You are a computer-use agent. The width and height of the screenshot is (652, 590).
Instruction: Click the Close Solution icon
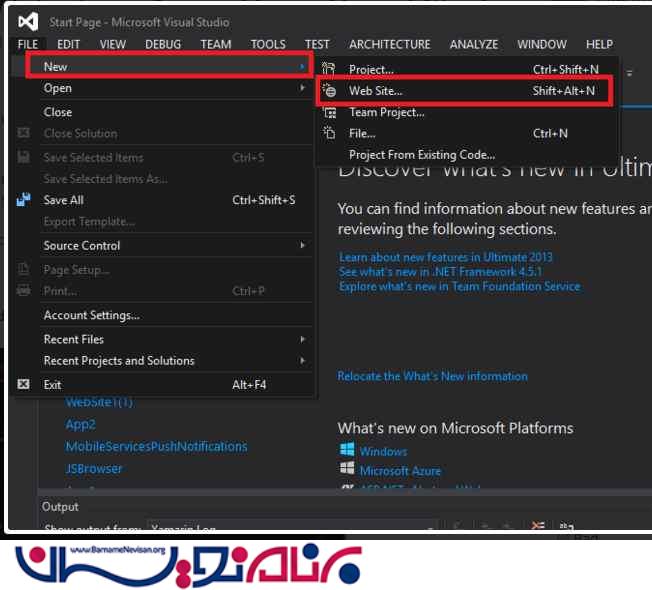click(23, 133)
